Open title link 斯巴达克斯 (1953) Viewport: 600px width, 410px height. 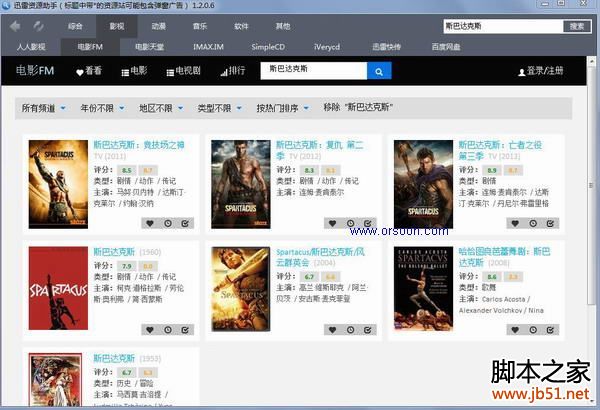[114, 358]
